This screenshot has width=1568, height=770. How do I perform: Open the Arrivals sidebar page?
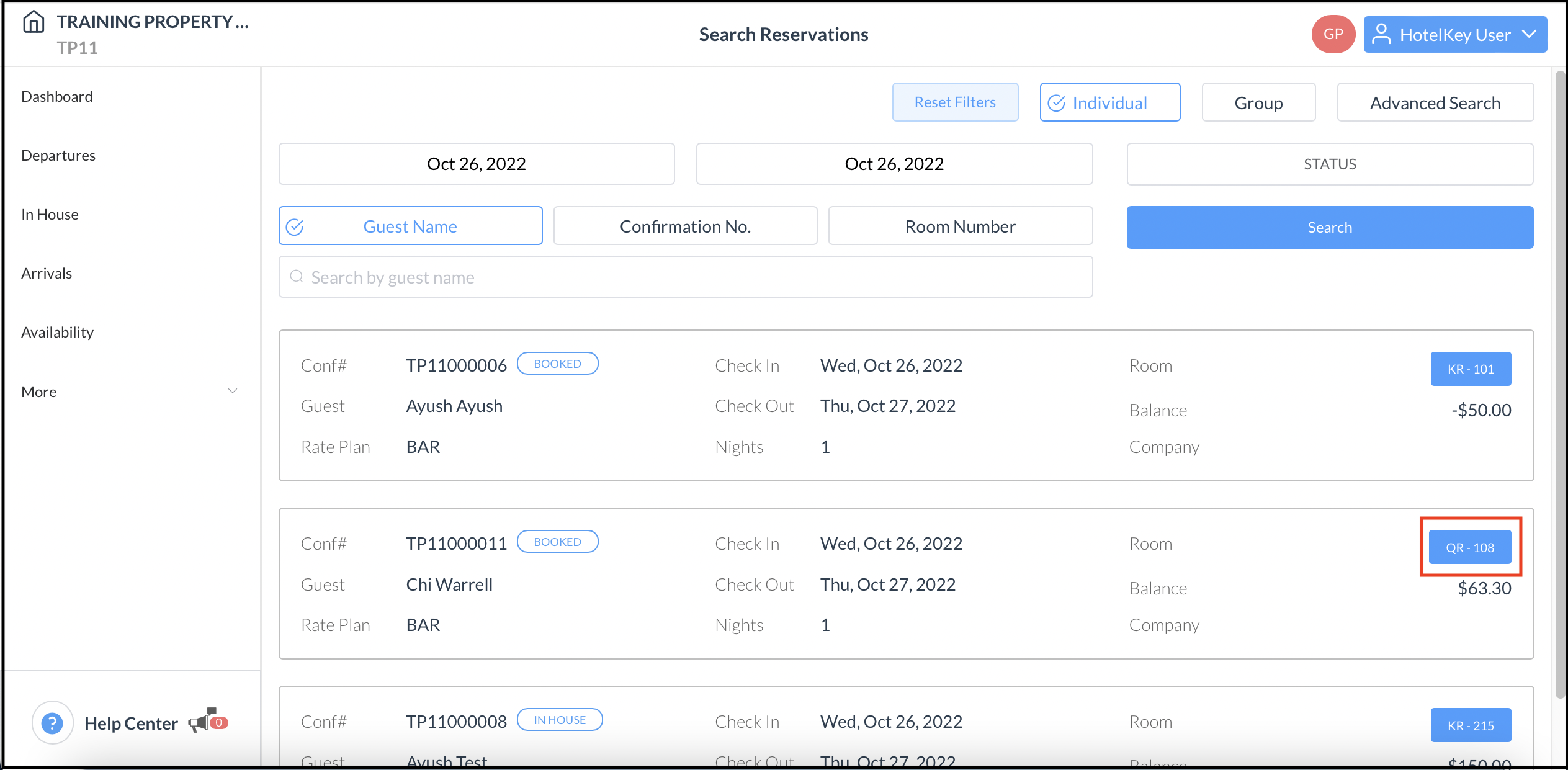click(x=46, y=272)
